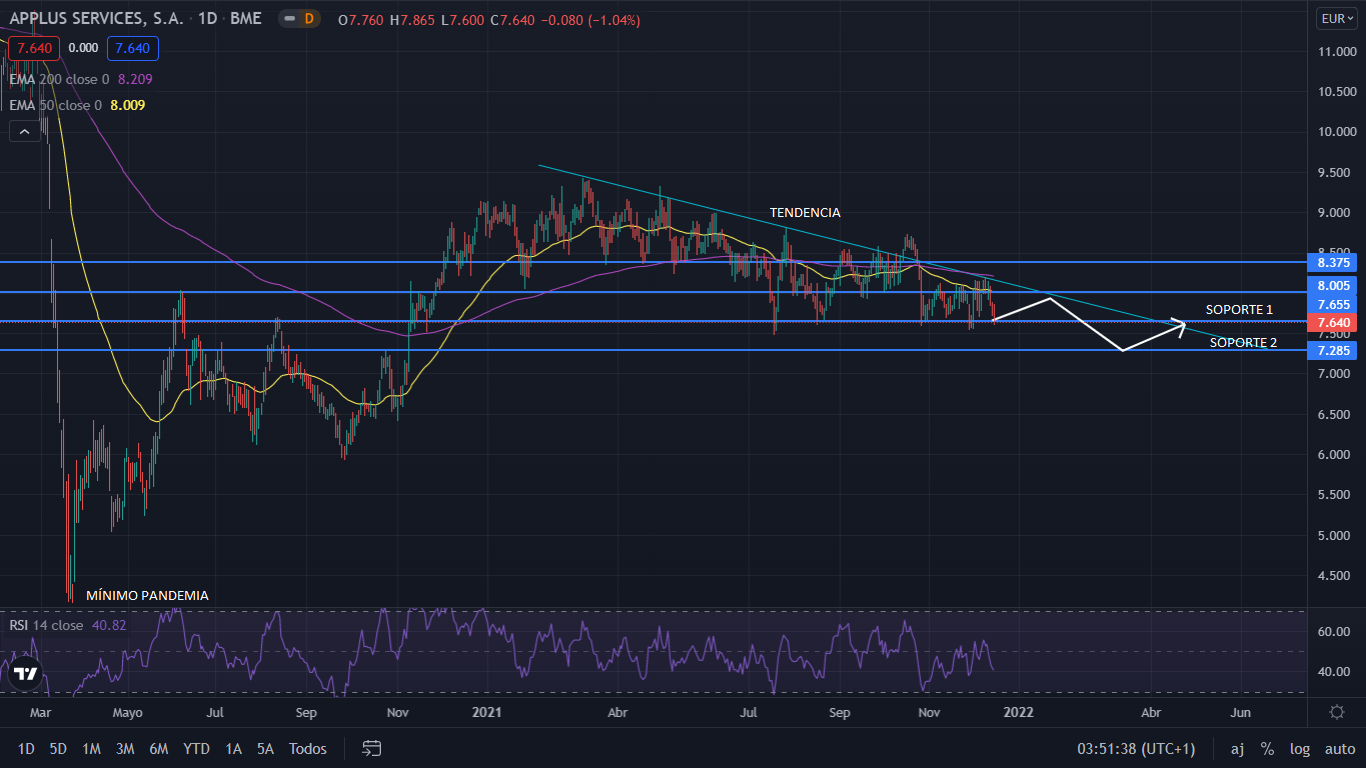Open chart settings gear icon
The height and width of the screenshot is (768, 1366).
pos(1337,712)
